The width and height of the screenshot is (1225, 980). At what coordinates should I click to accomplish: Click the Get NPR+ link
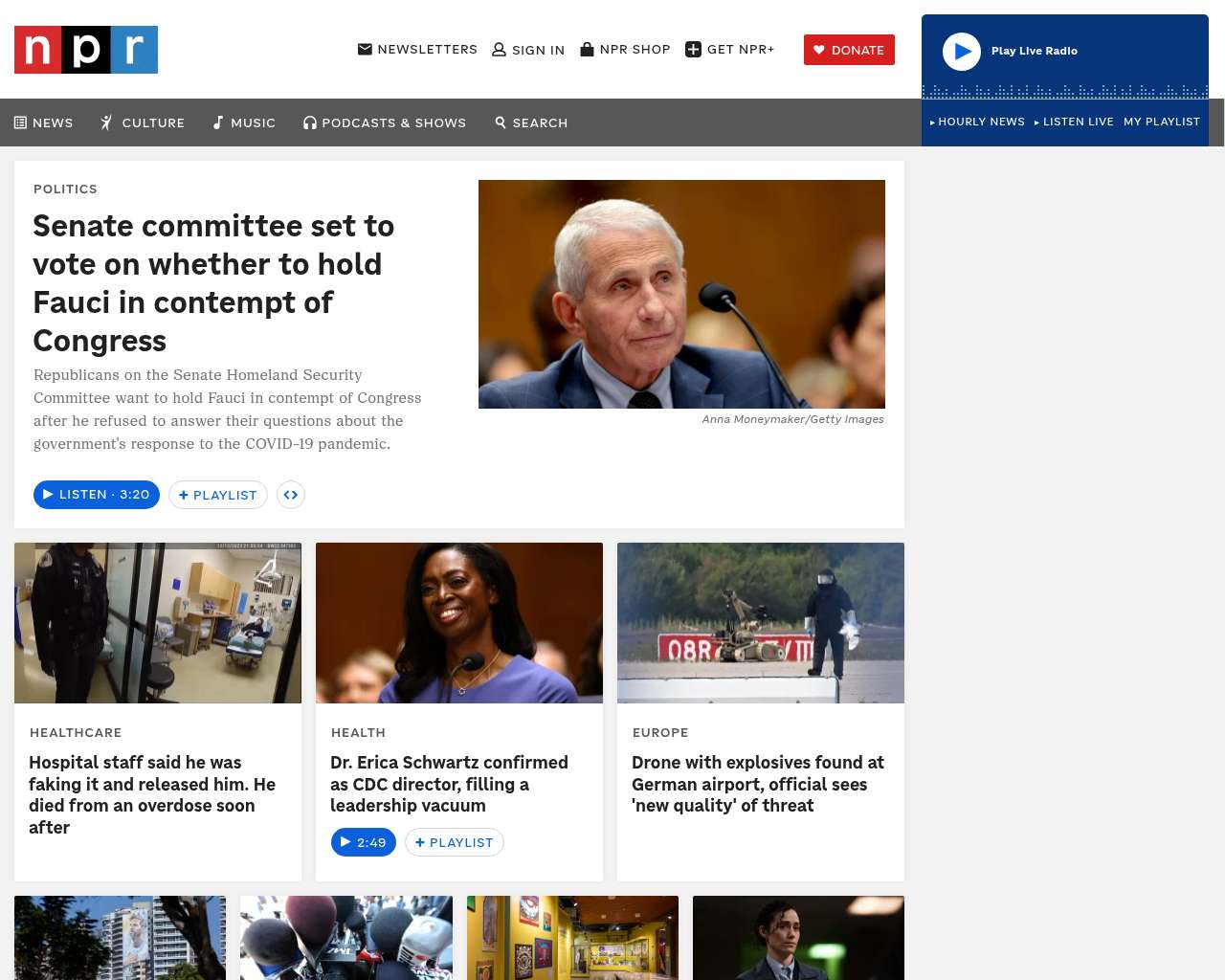(x=729, y=50)
